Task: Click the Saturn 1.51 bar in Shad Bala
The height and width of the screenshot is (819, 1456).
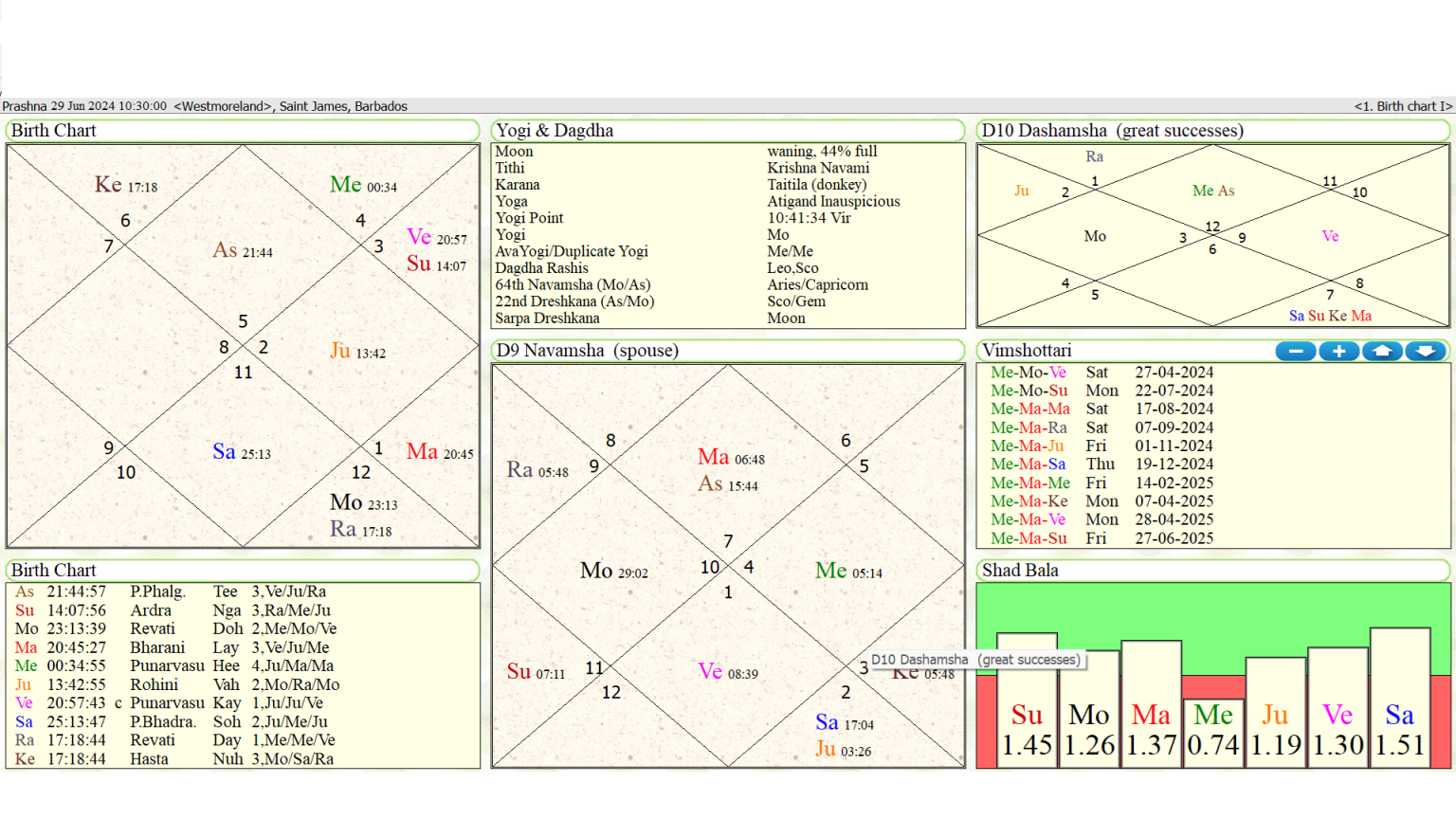Action: tap(1400, 697)
